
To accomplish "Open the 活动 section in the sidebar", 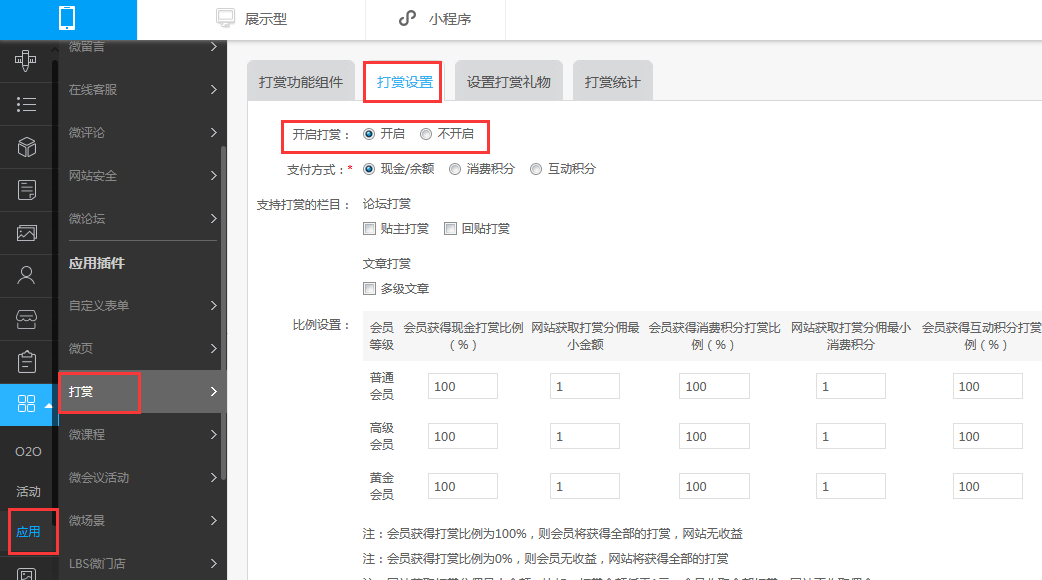I will 28,492.
